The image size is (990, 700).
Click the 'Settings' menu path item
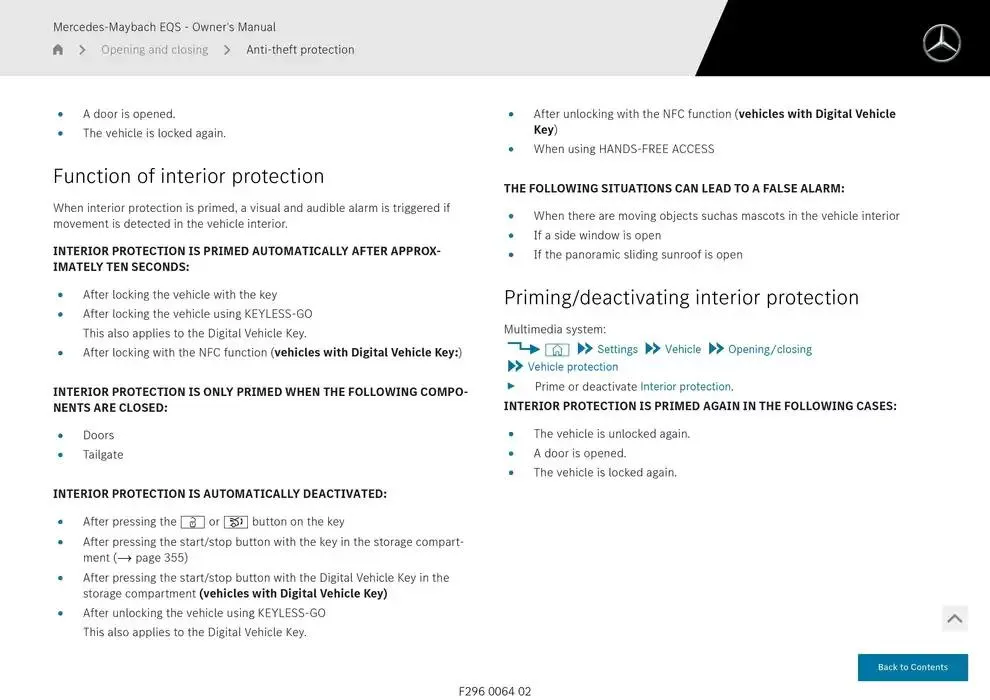(x=617, y=349)
